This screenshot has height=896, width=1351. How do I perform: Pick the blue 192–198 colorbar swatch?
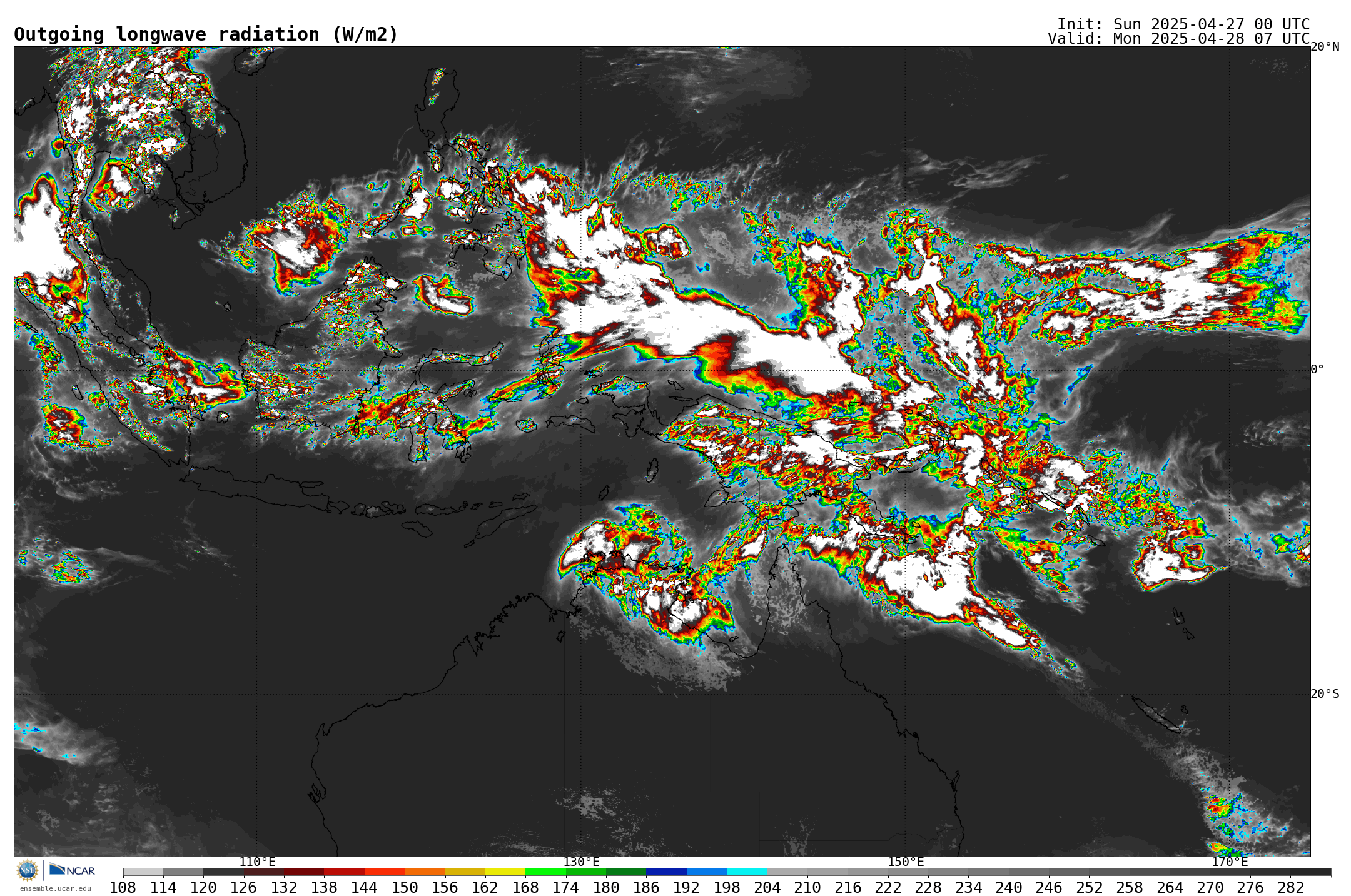[x=707, y=872]
